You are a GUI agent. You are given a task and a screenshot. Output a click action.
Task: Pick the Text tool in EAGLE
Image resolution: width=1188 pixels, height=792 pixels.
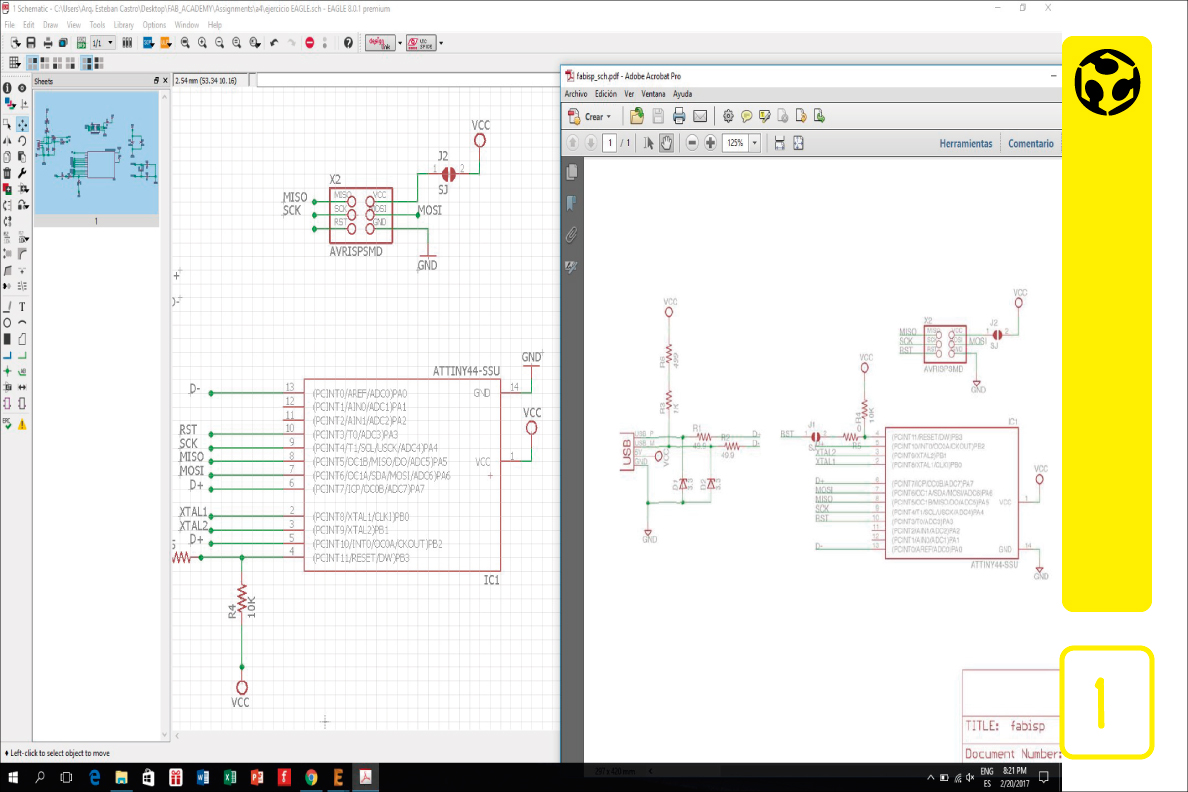coord(22,307)
